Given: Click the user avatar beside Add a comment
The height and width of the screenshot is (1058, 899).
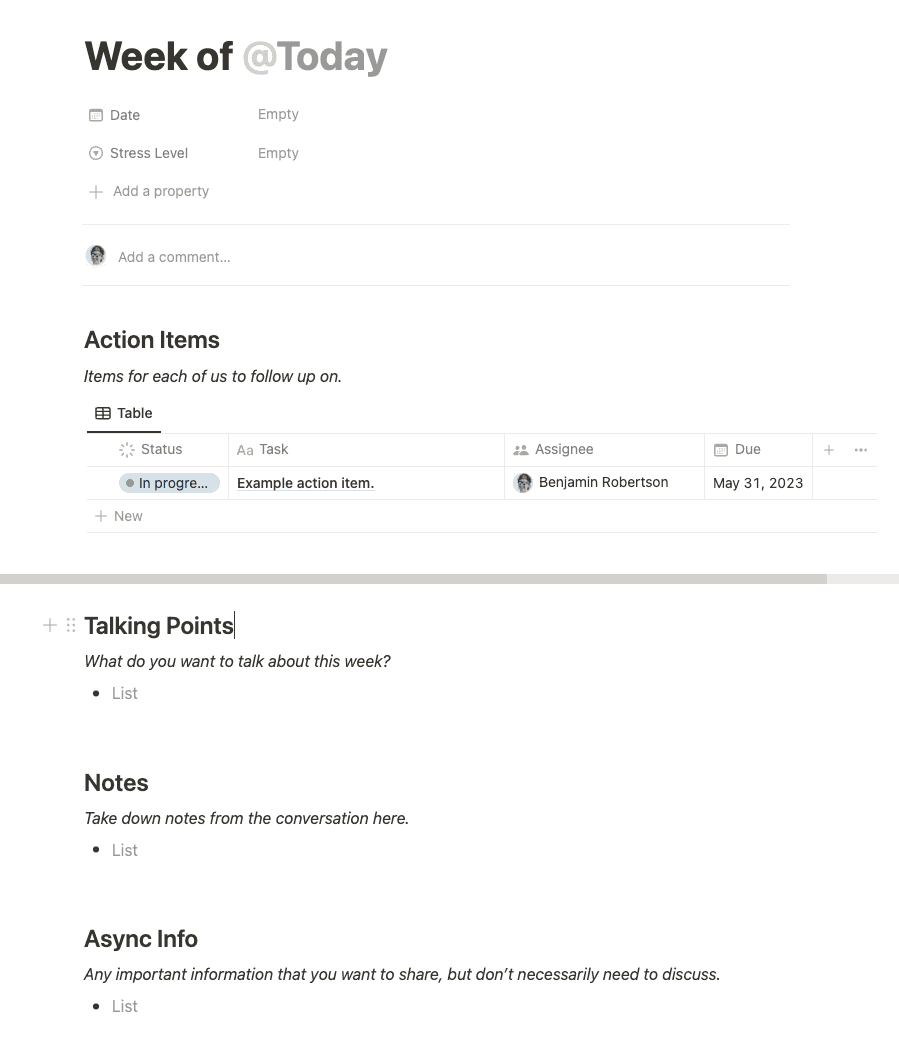Looking at the screenshot, I should click(x=97, y=256).
